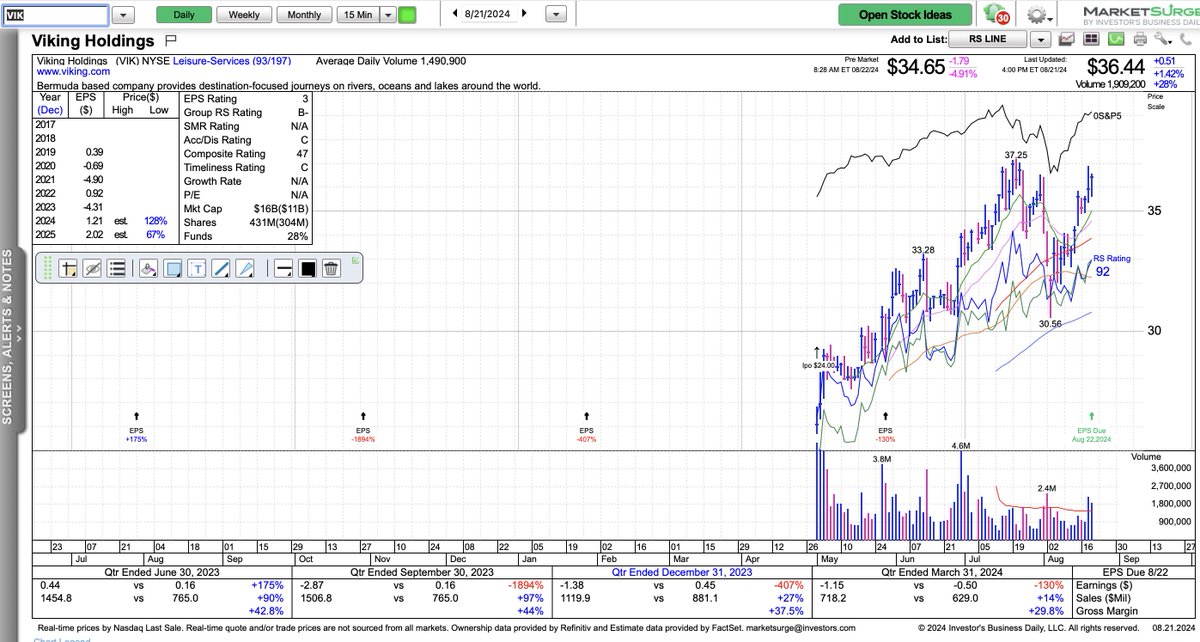
Task: Click the Composite Rating row value 47
Action: point(301,154)
